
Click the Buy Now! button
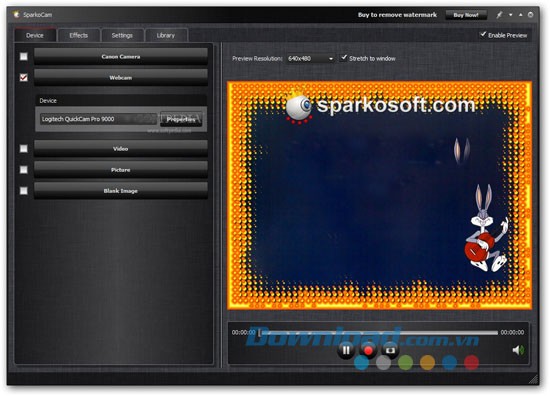coord(466,15)
